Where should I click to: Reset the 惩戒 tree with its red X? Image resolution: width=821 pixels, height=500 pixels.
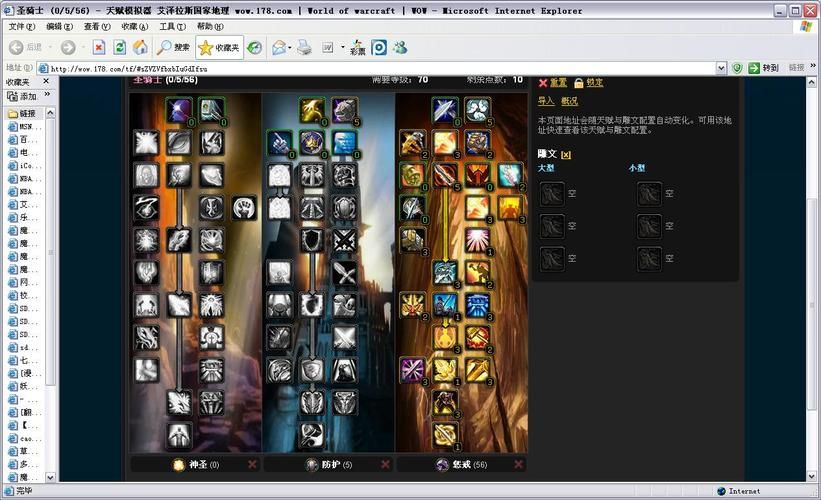pyautogui.click(x=518, y=464)
